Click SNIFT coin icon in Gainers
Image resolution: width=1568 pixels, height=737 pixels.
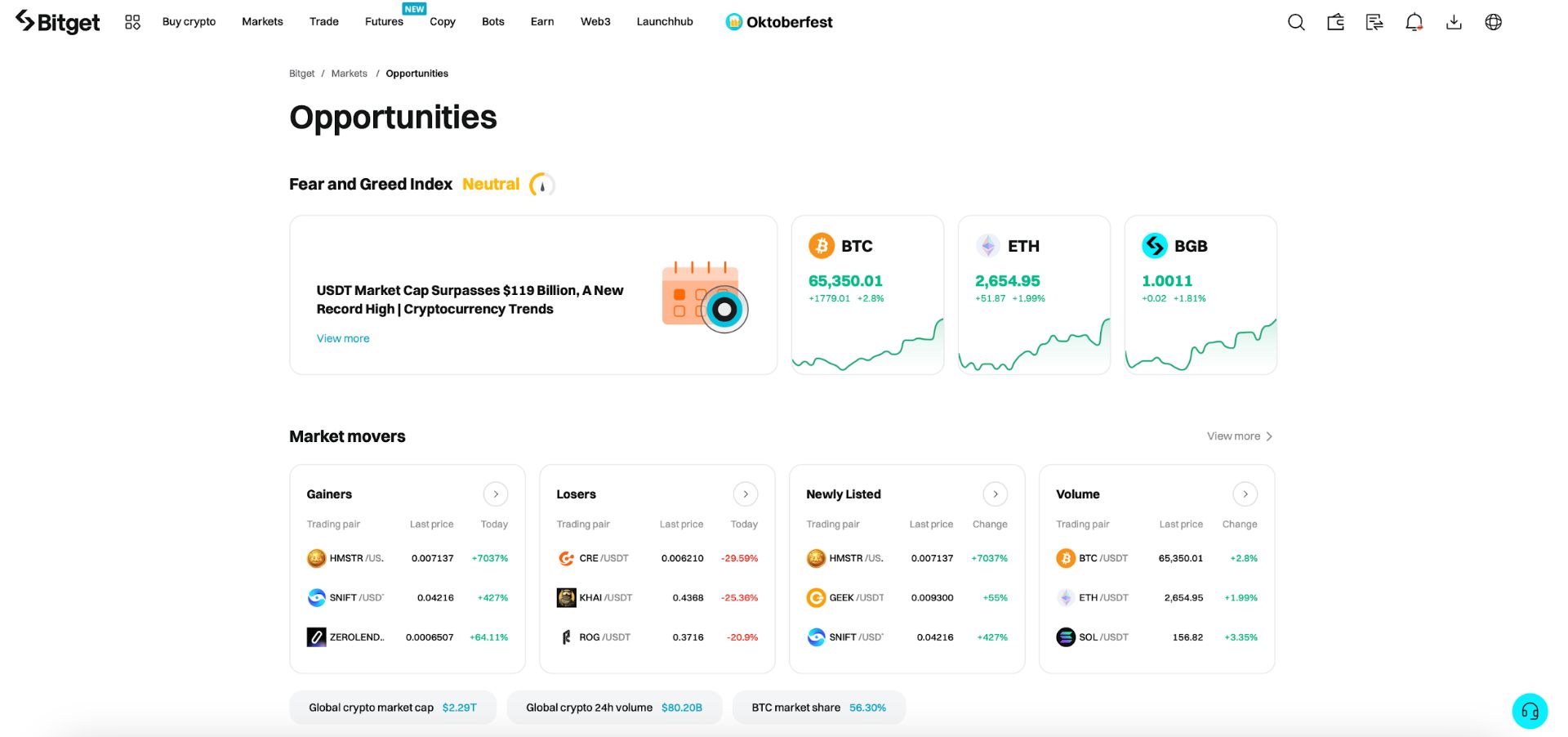(316, 597)
